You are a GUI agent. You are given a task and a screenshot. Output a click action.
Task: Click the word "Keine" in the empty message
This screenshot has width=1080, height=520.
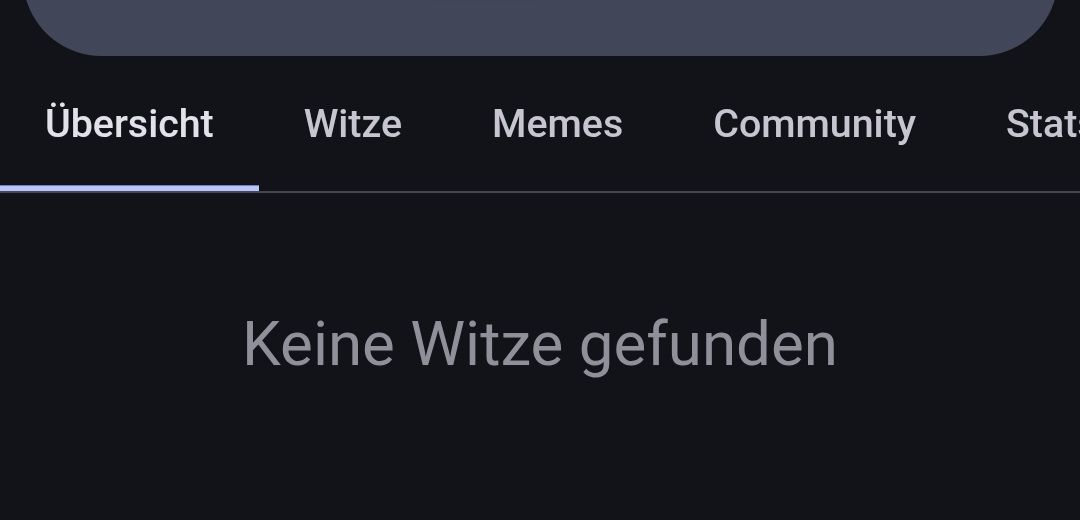(x=319, y=344)
